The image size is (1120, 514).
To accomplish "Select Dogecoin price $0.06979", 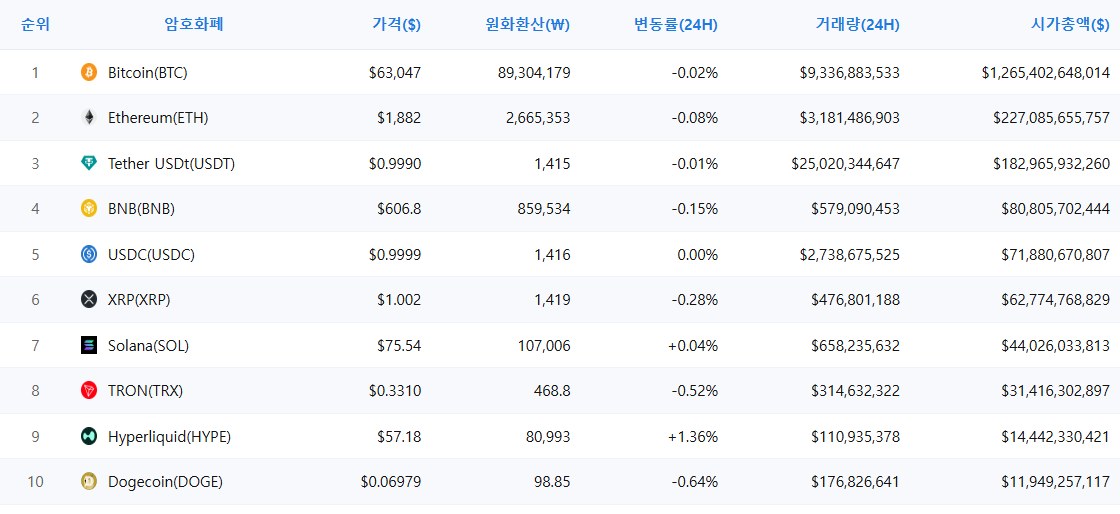I will [x=391, y=483].
